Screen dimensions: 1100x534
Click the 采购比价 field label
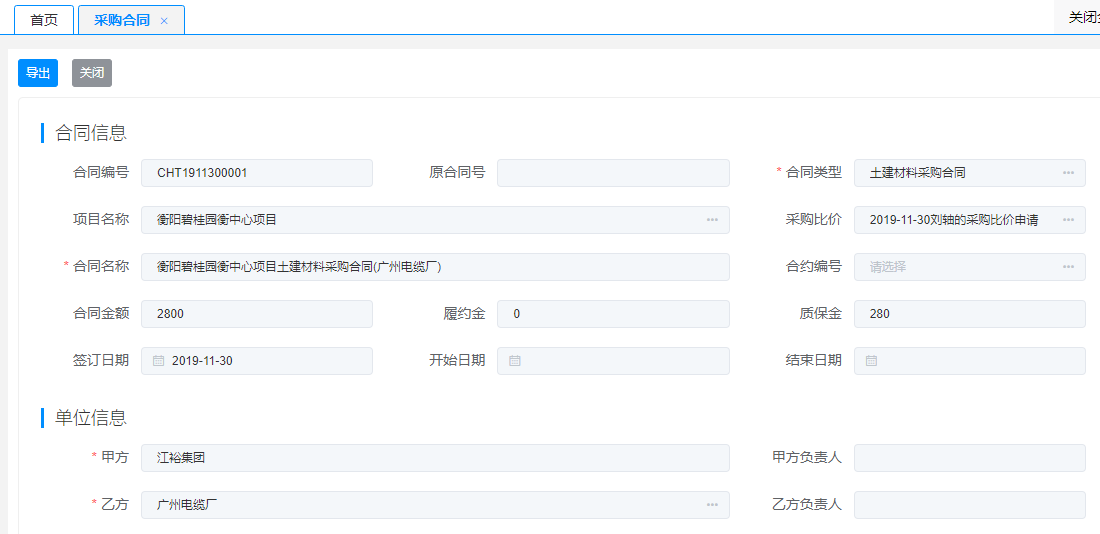pyautogui.click(x=814, y=219)
